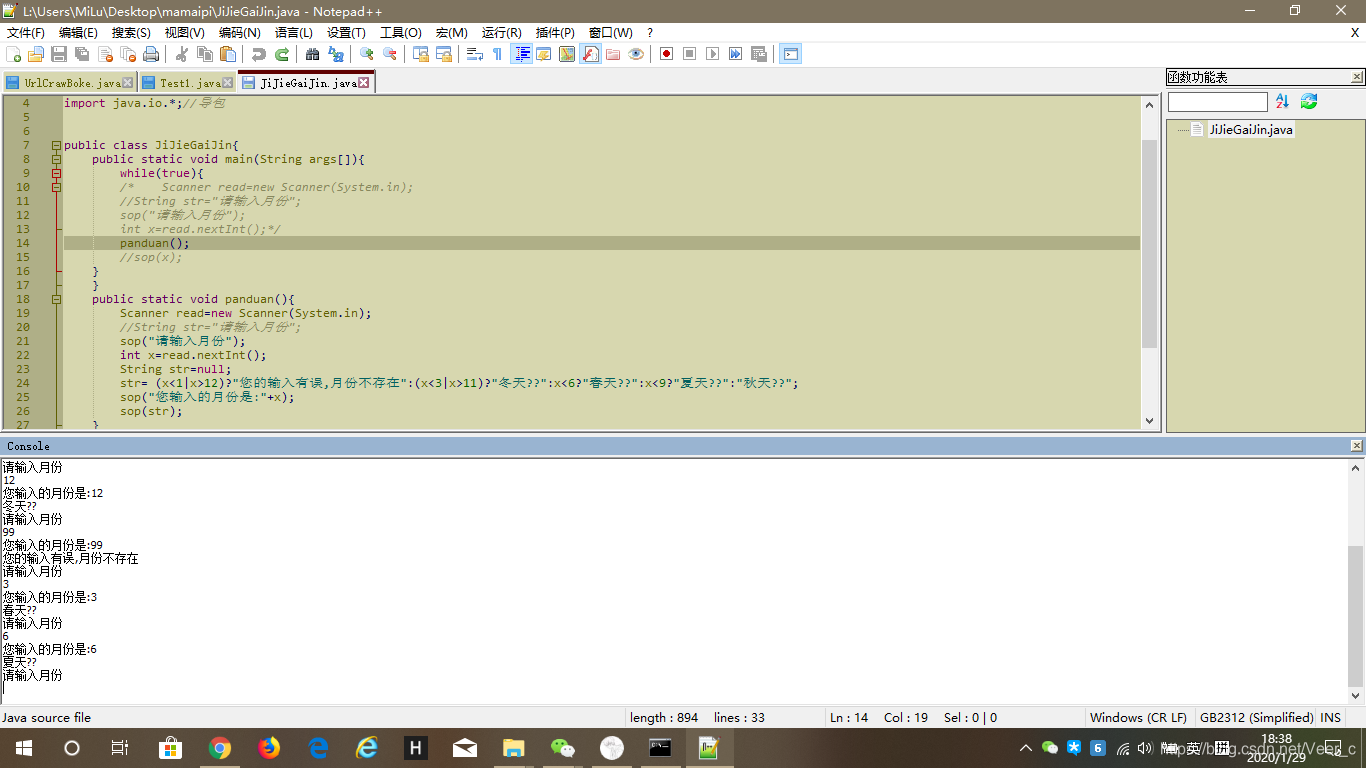Open the user-defined language icon
Image resolution: width=1366 pixels, height=768 pixels.
[544, 54]
